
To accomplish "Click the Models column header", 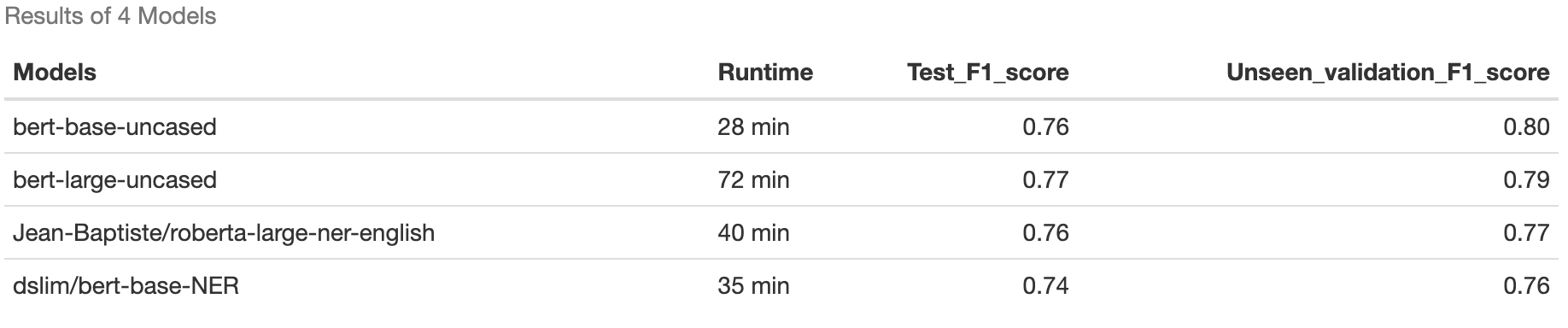I will point(55,73).
